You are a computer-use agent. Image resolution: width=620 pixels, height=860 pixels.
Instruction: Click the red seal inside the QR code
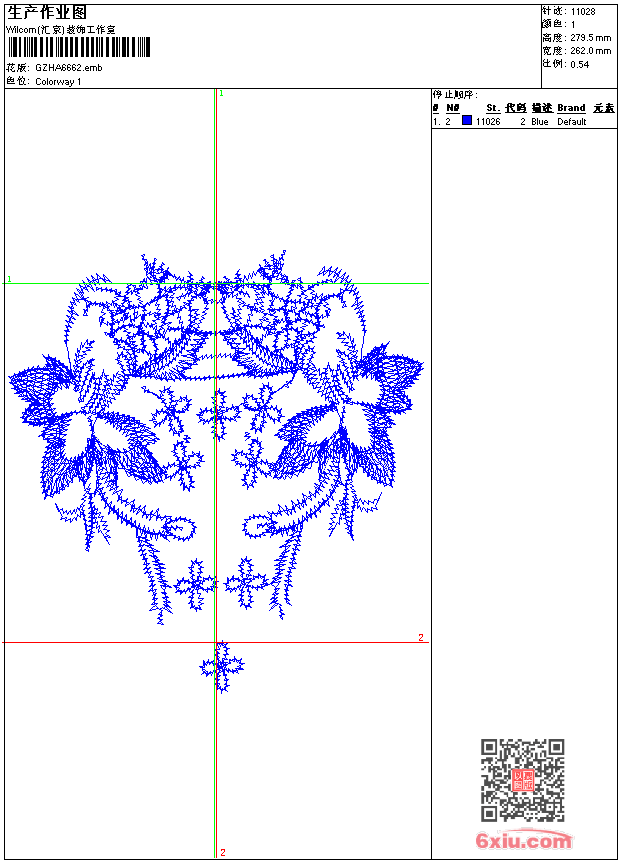[522, 780]
